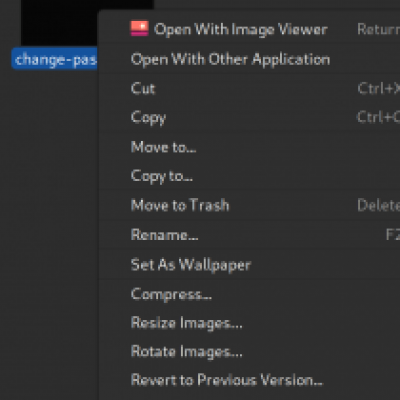Select Compress... menu entry

(x=171, y=294)
